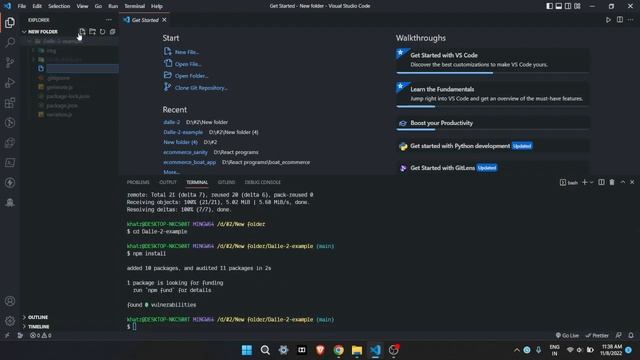Open the File menu
The height and width of the screenshot is (360, 640).
[22, 6]
